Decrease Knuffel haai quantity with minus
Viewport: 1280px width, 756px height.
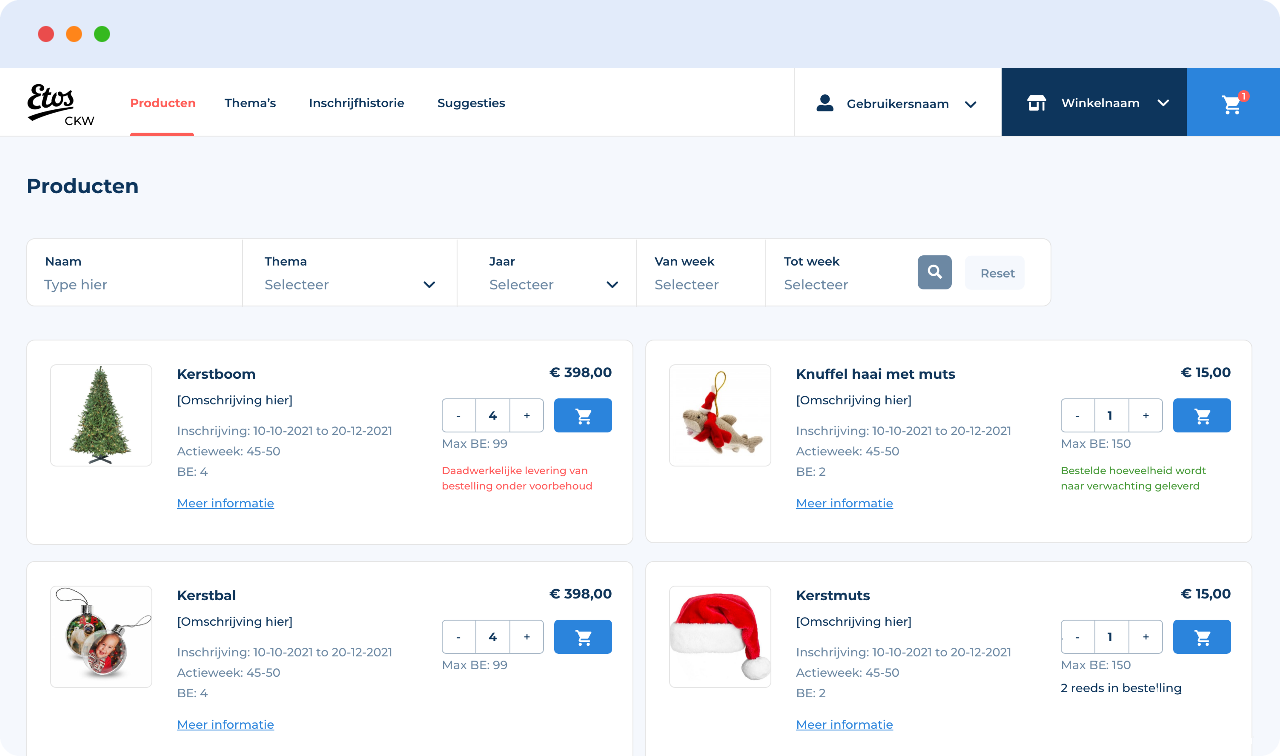pyautogui.click(x=1078, y=415)
